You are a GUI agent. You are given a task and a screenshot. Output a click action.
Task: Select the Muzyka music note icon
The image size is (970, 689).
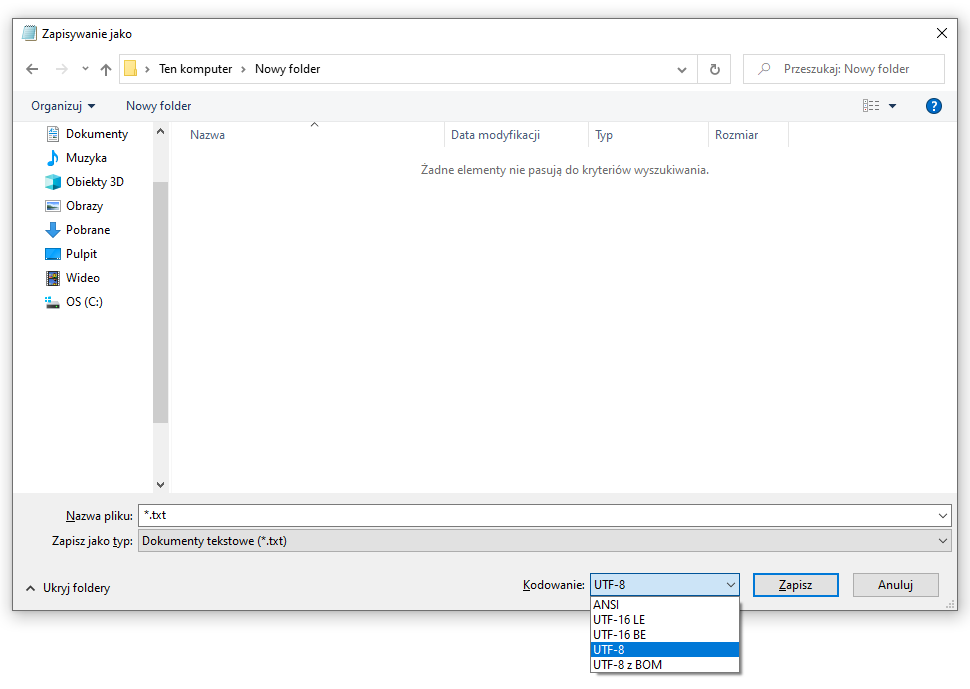[52, 157]
